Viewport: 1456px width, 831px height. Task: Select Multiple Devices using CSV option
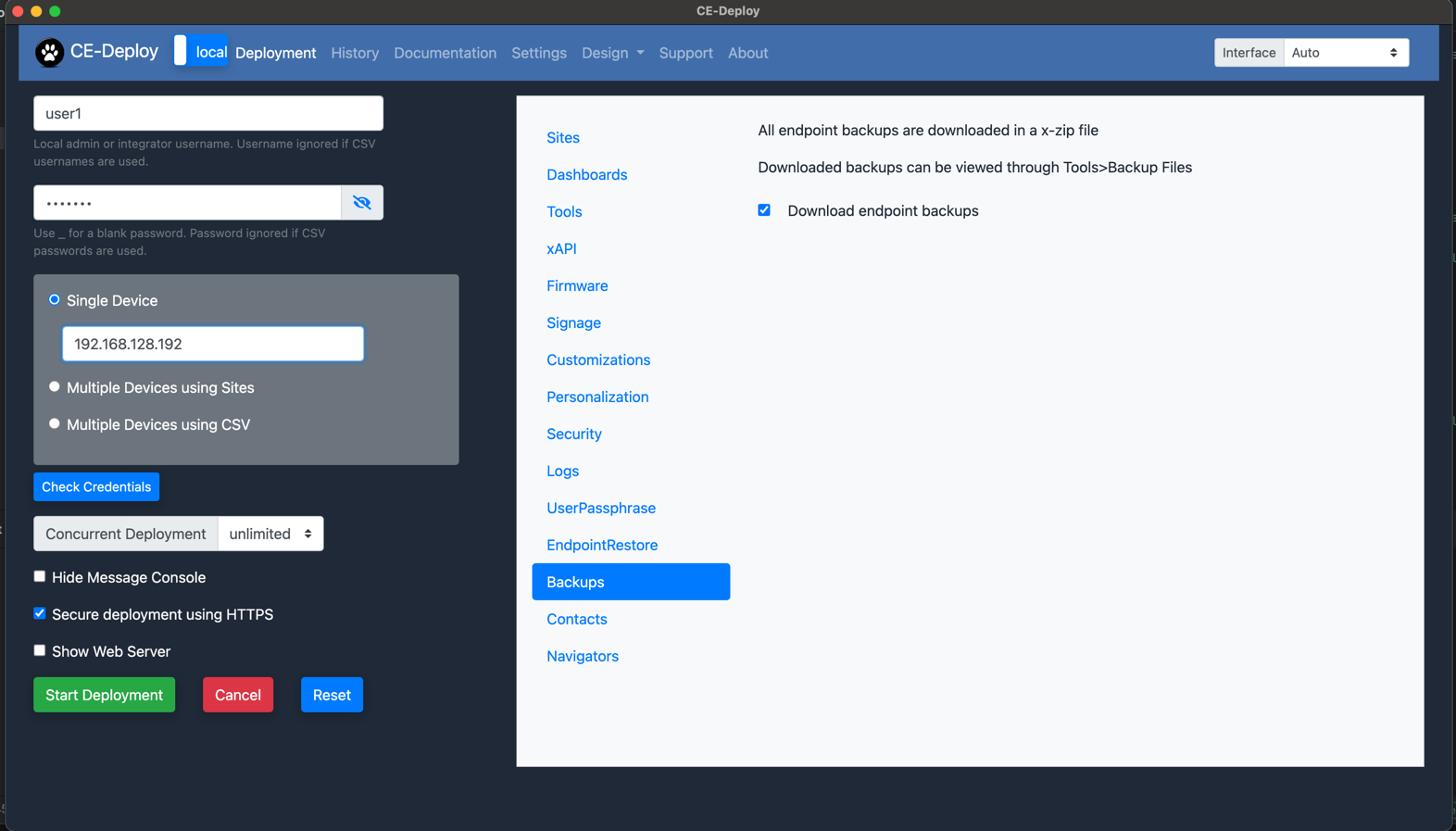[55, 424]
